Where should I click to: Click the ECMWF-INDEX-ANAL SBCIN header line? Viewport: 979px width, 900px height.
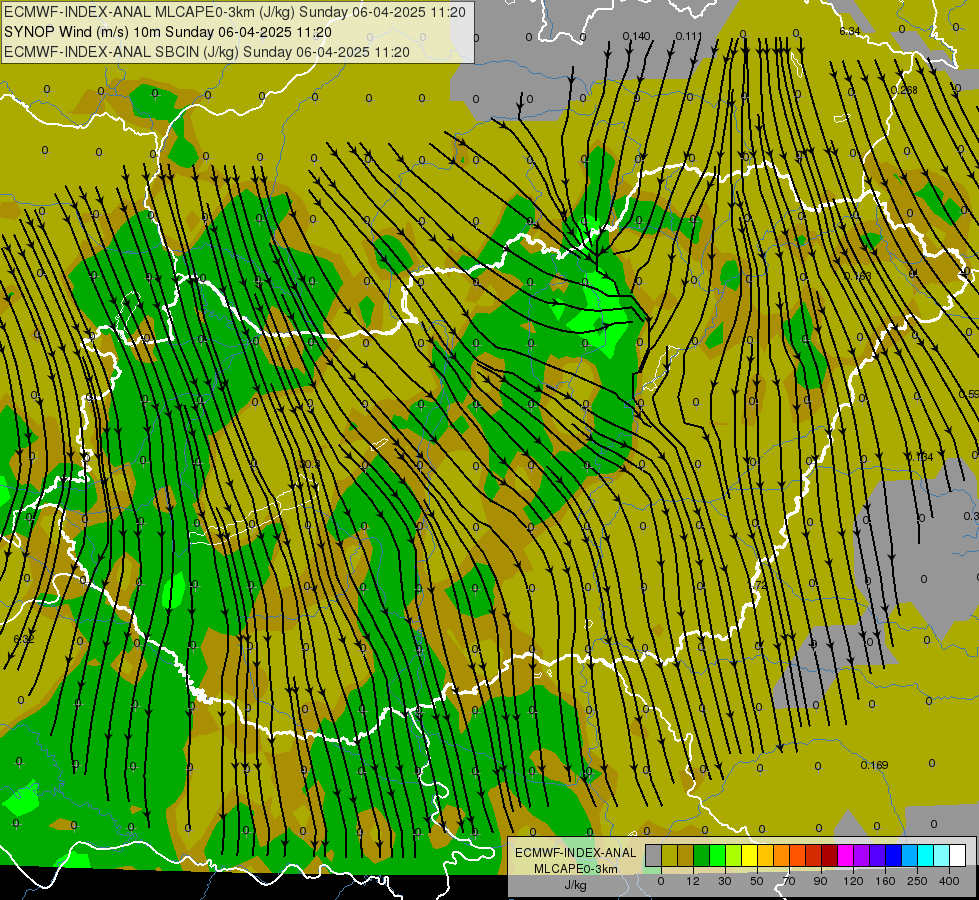point(207,52)
